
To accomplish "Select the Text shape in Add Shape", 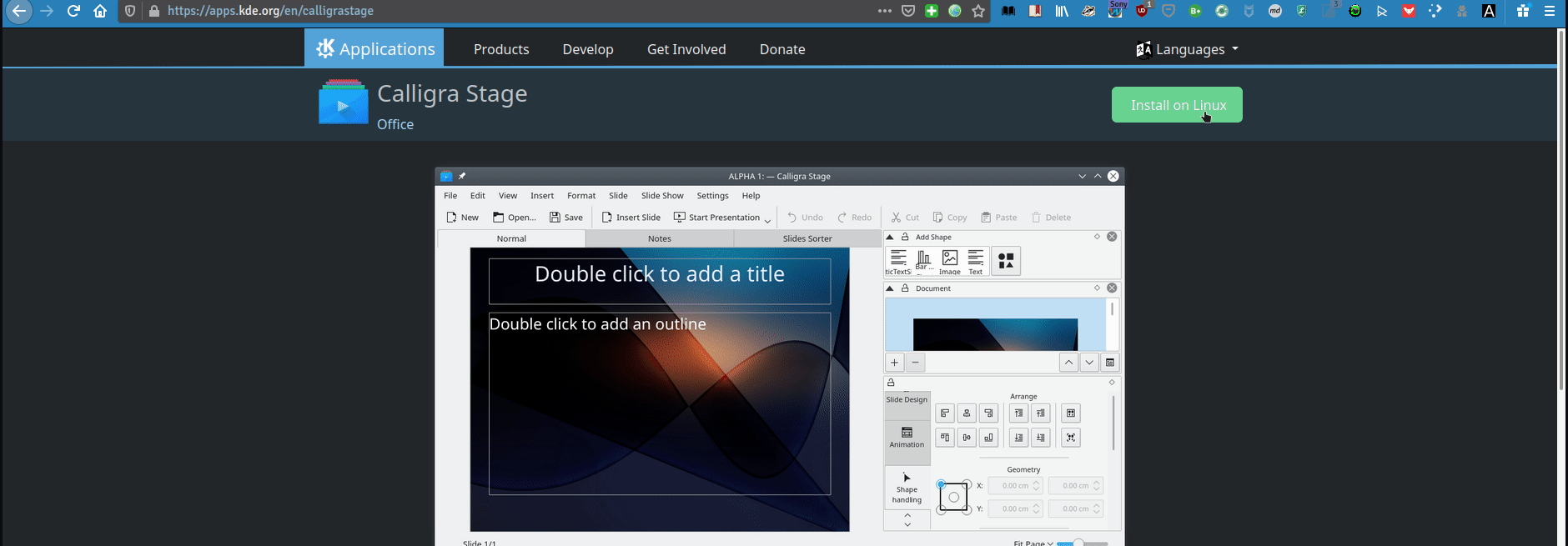I will coord(976,261).
